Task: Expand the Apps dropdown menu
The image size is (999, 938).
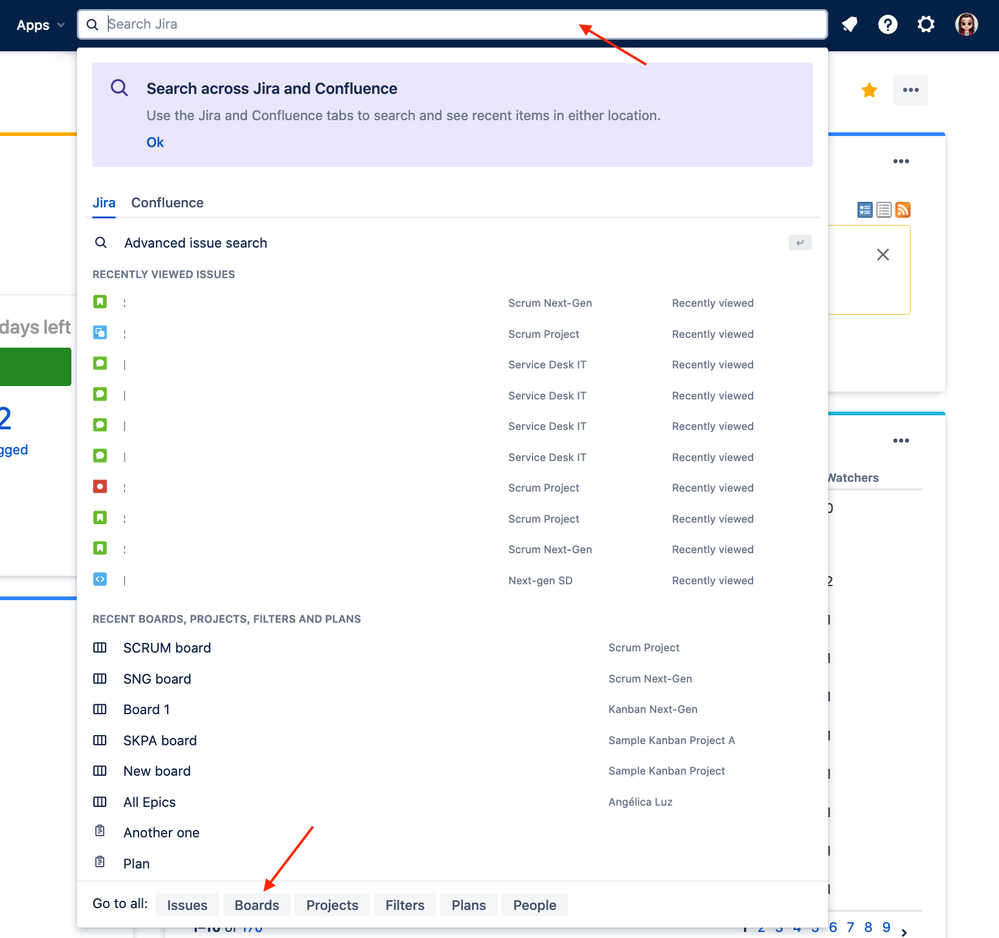Action: pyautogui.click(x=41, y=25)
